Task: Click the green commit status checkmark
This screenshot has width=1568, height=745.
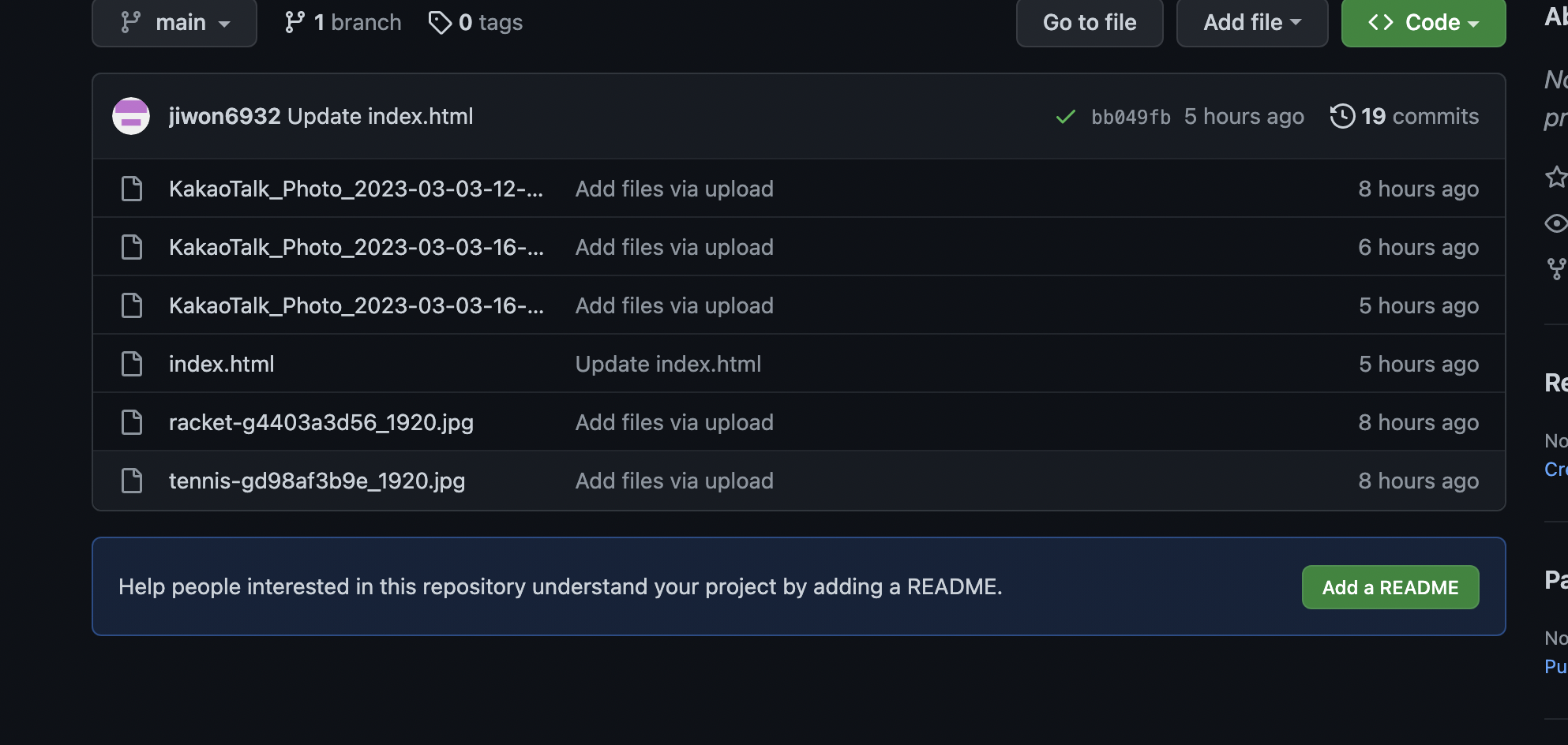Action: [1066, 117]
